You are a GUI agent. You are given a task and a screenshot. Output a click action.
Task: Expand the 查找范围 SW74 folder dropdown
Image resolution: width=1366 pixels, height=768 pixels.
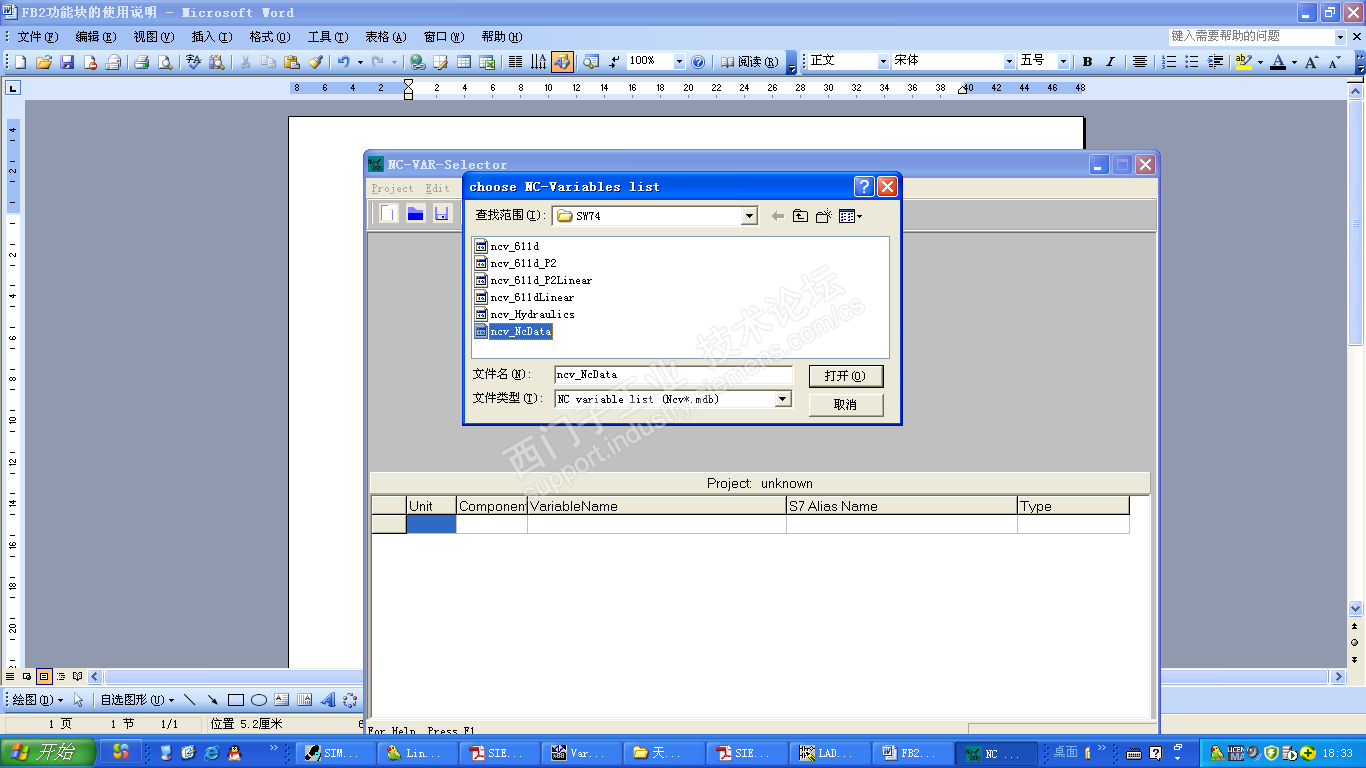tap(749, 216)
